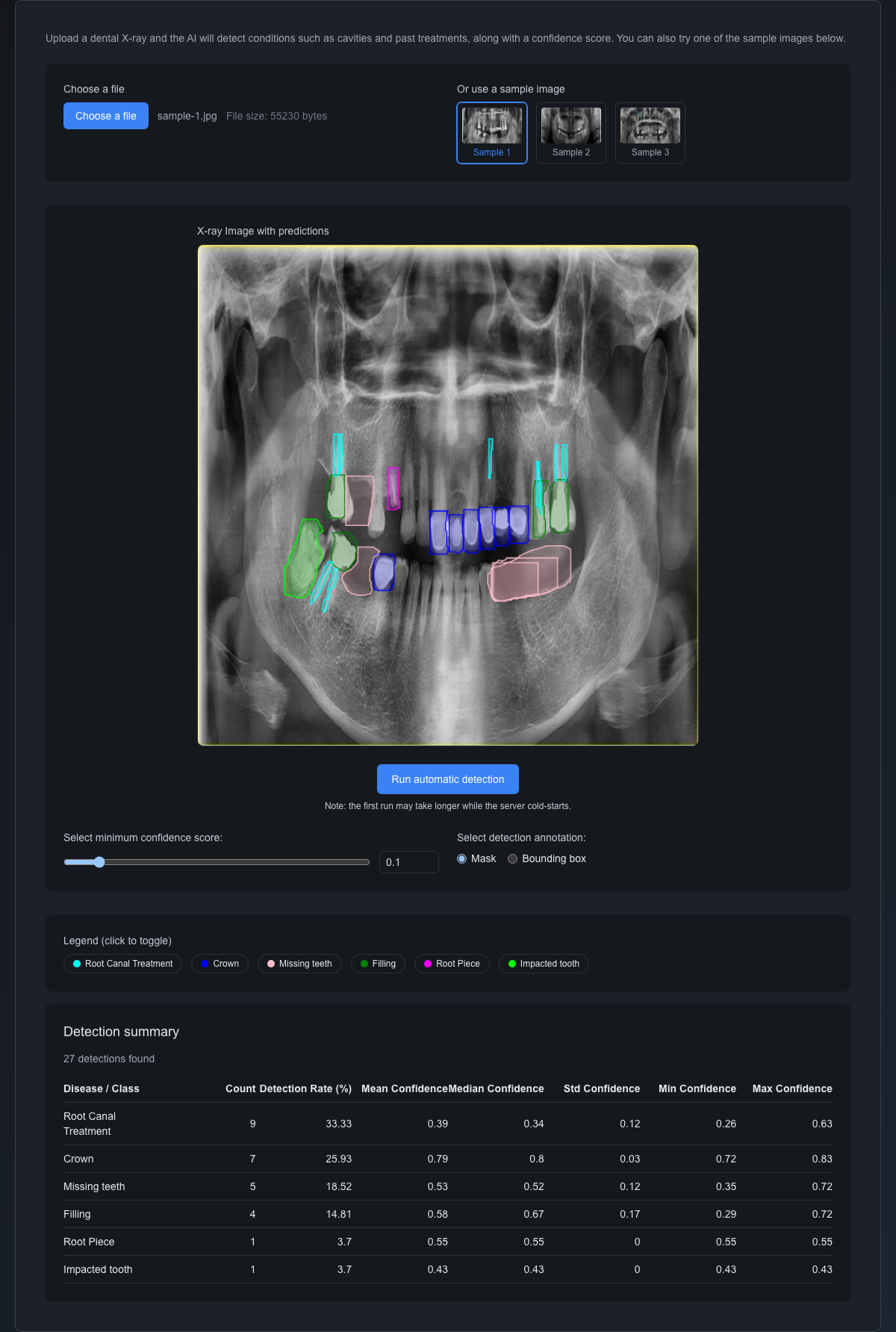Click the confidence value input field
This screenshot has height=1332, width=896.
click(408, 862)
